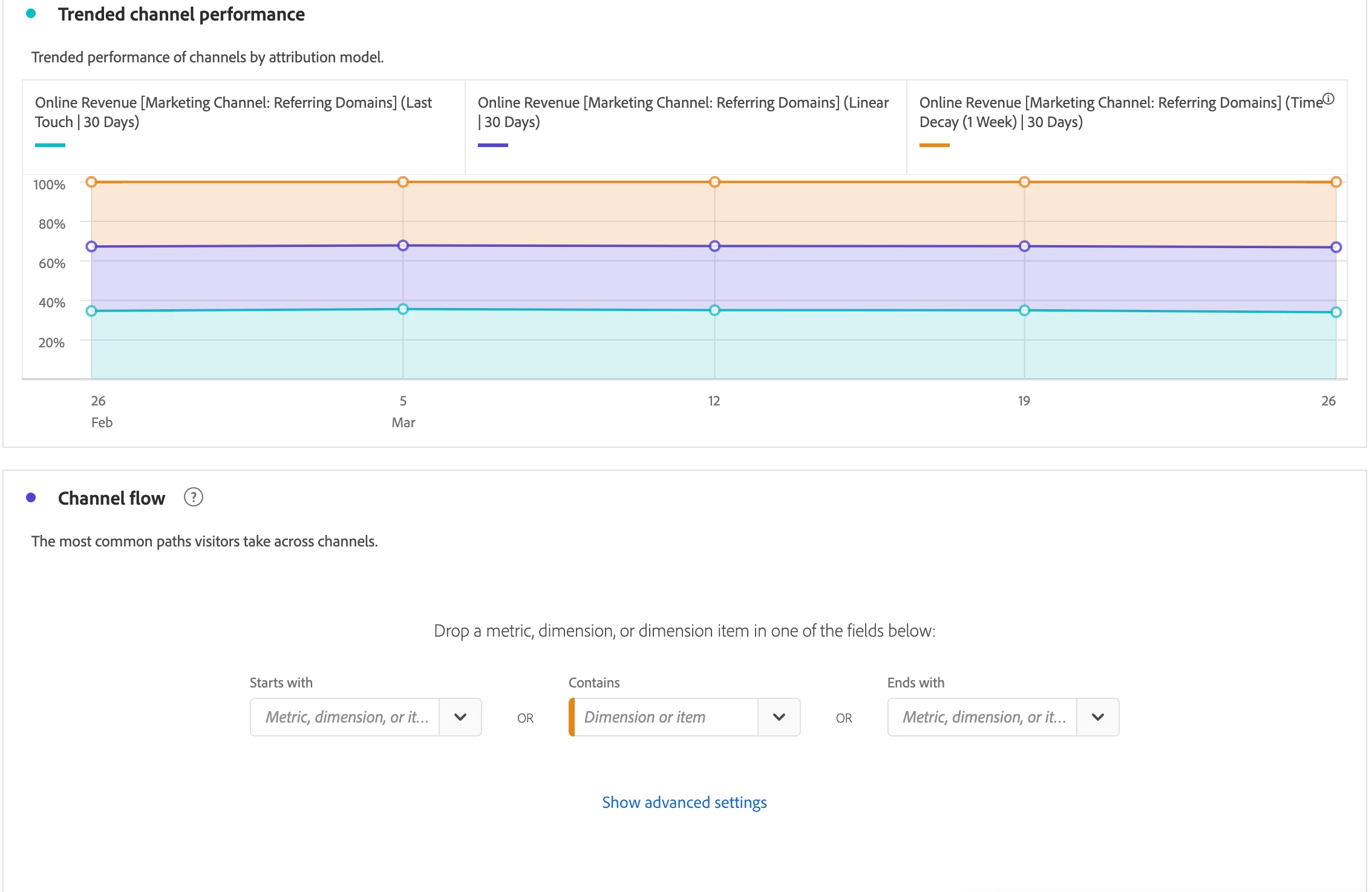Click purple data point at Mar 5

coord(403,246)
